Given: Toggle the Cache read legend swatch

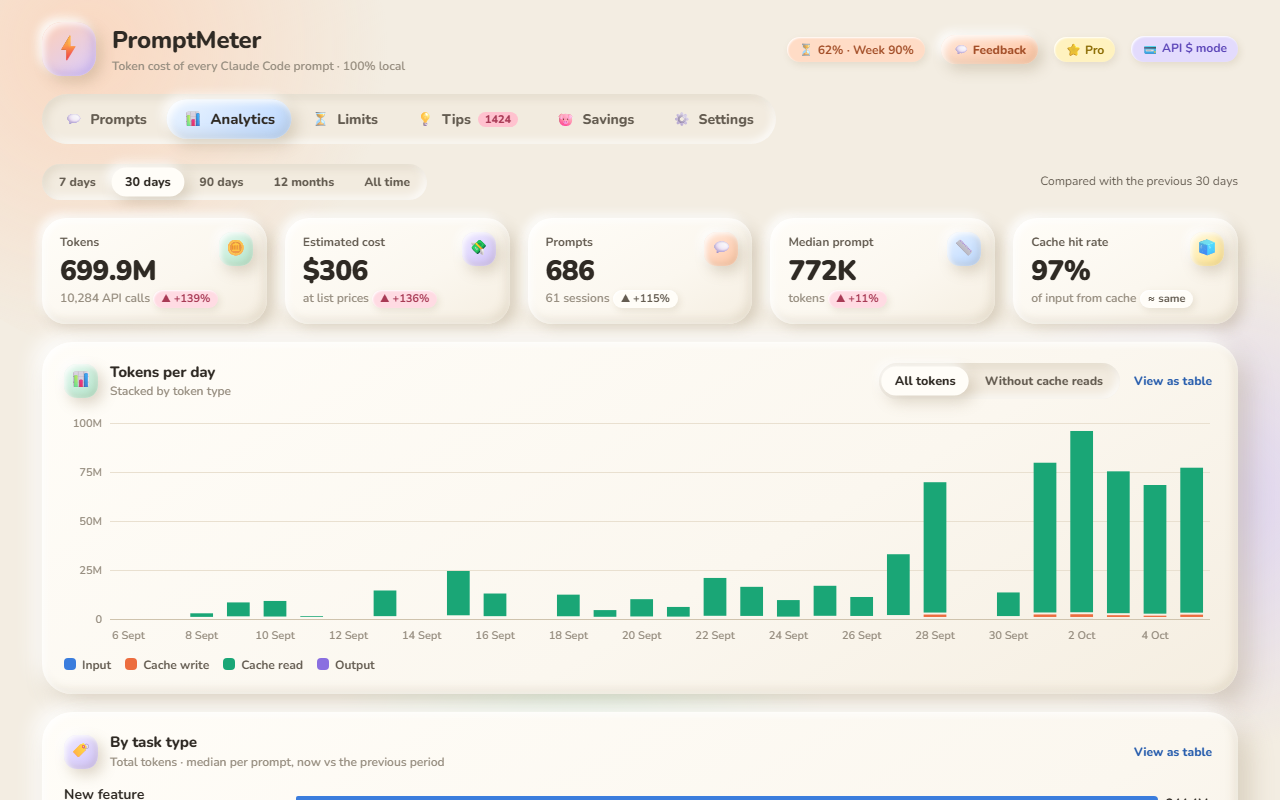Looking at the screenshot, I should 229,664.
